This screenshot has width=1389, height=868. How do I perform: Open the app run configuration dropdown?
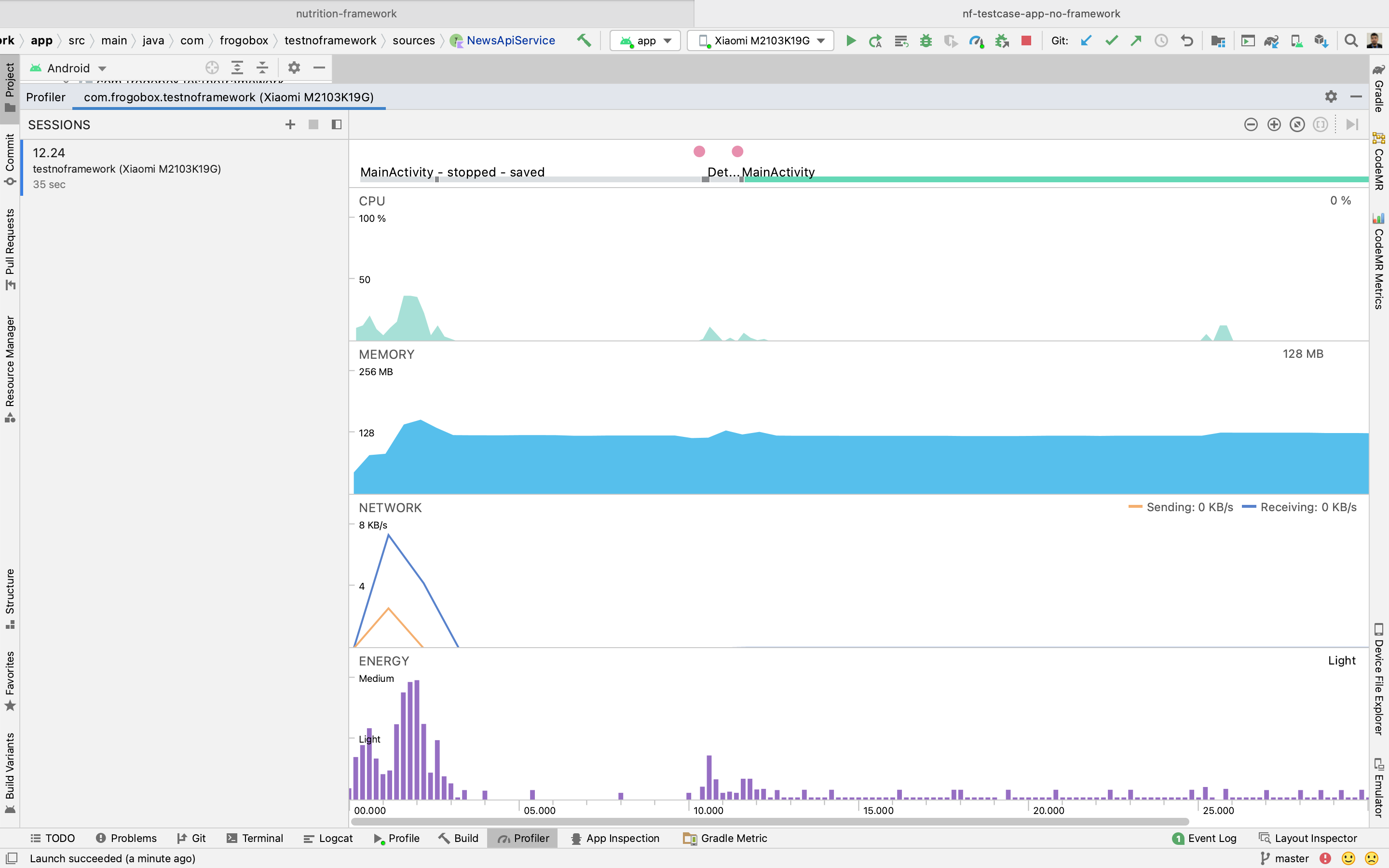click(x=645, y=41)
